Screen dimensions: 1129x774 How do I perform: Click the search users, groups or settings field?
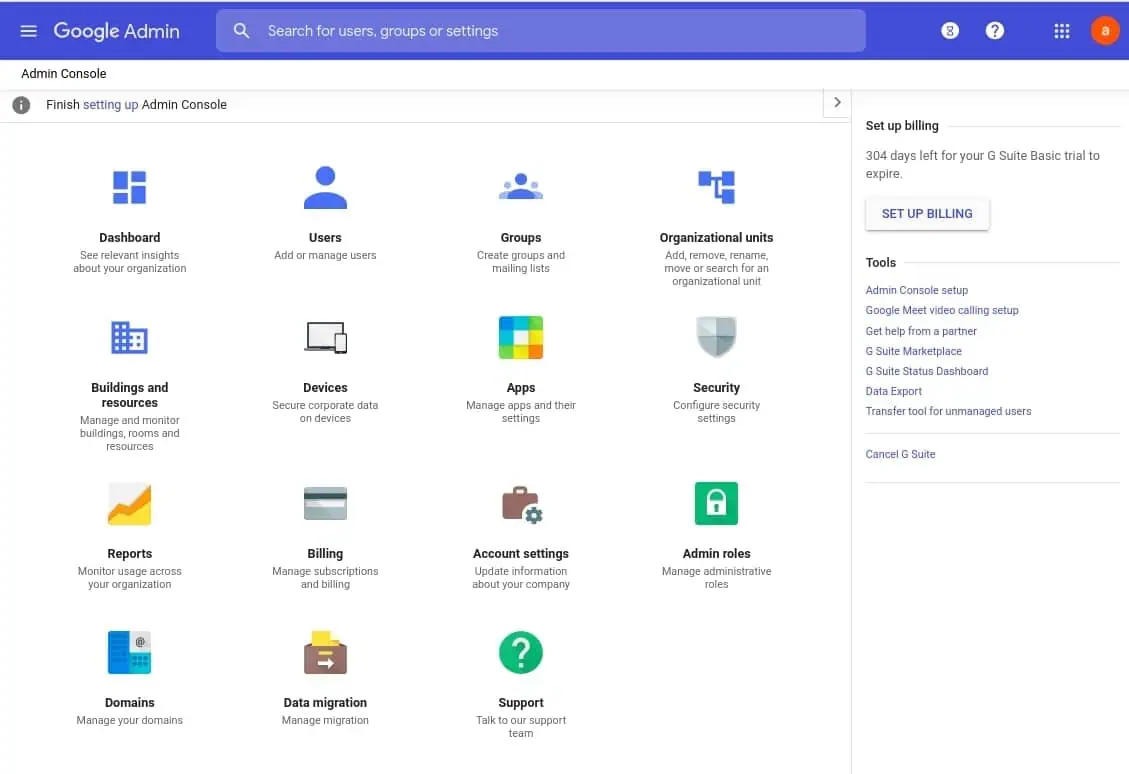541,31
